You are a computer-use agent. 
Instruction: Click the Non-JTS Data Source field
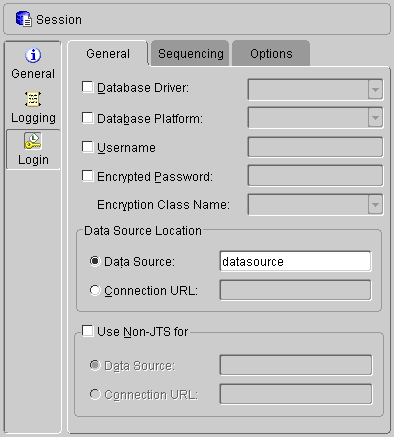pos(296,365)
